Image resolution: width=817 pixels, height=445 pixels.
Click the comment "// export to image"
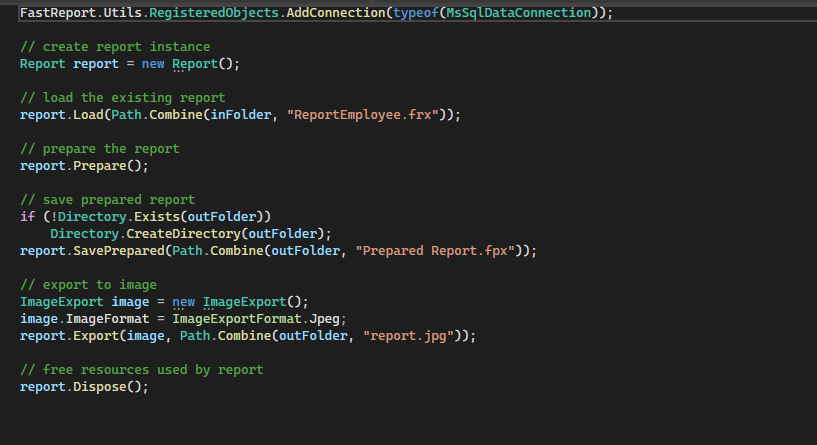(88, 285)
